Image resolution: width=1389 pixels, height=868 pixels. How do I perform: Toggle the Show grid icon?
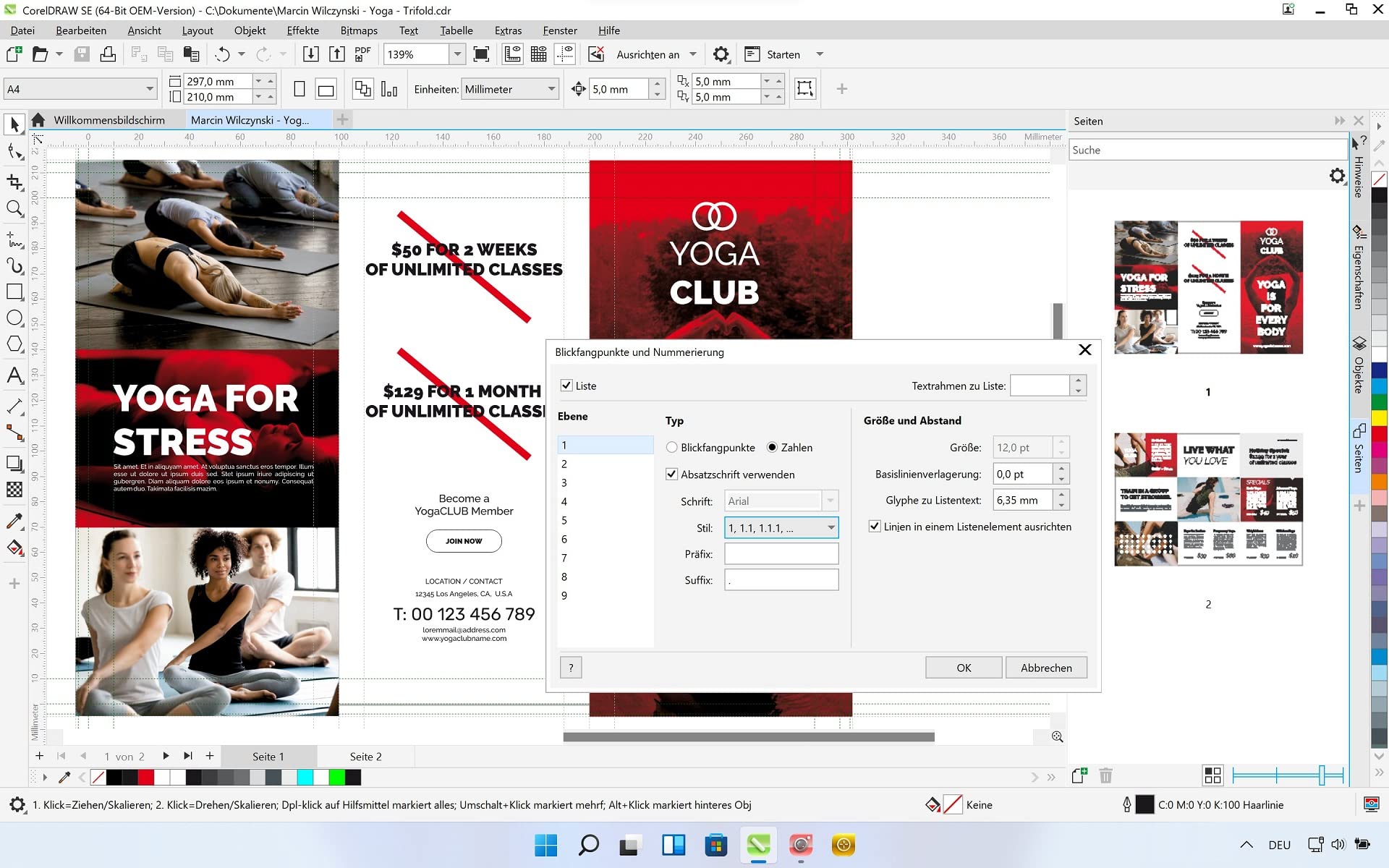[x=539, y=54]
